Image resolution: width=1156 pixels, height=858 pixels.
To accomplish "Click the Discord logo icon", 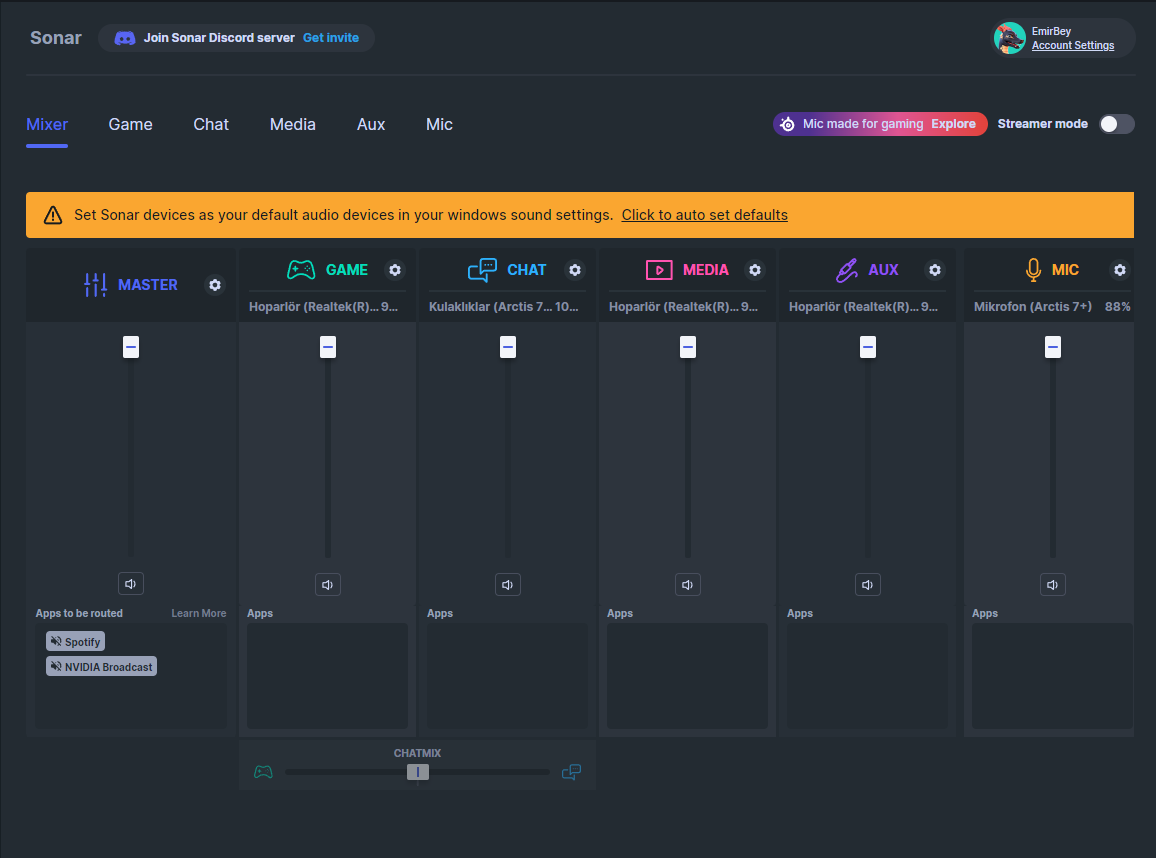I will click(x=125, y=38).
